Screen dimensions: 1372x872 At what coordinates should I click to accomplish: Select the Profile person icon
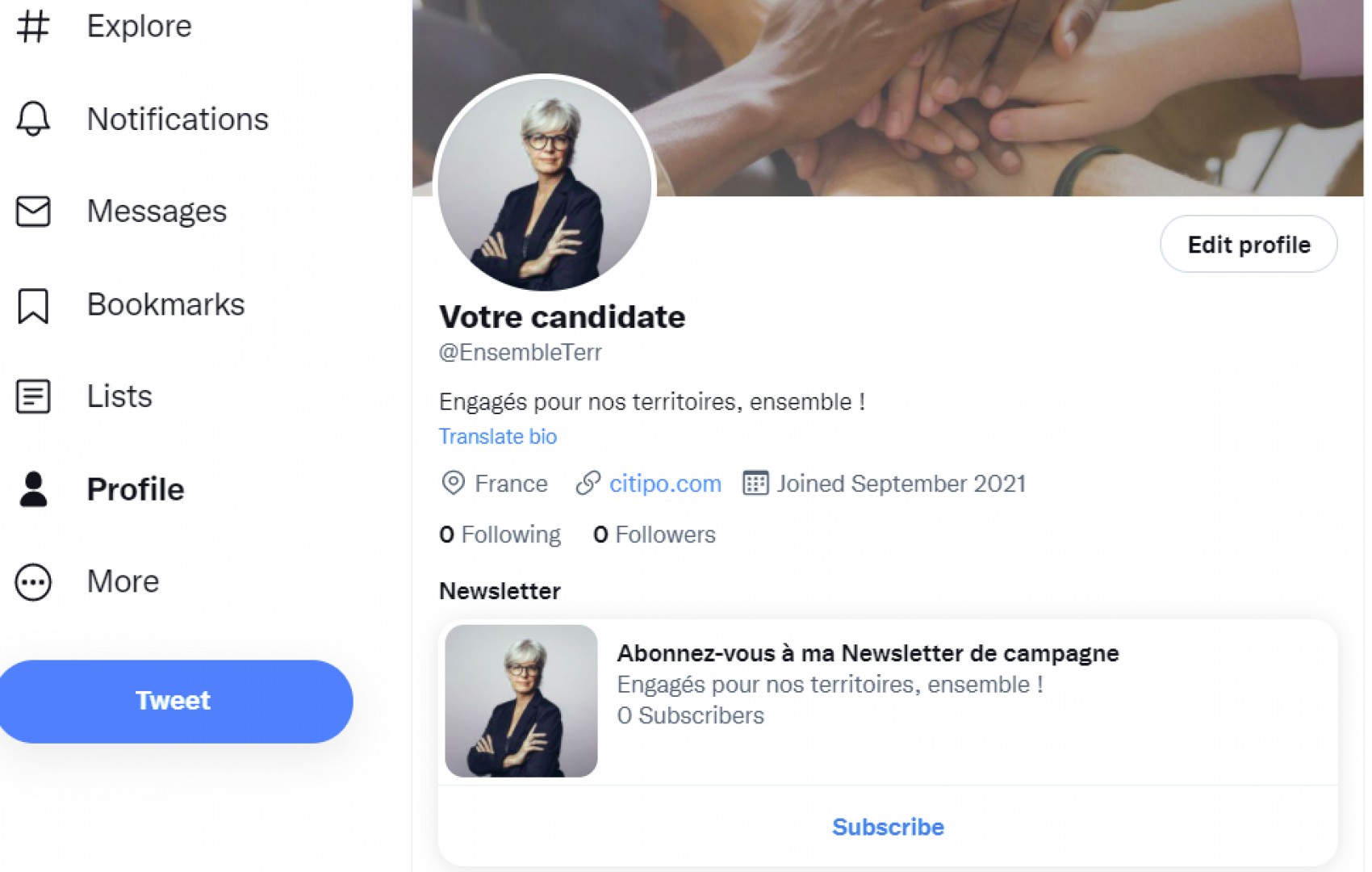click(33, 489)
